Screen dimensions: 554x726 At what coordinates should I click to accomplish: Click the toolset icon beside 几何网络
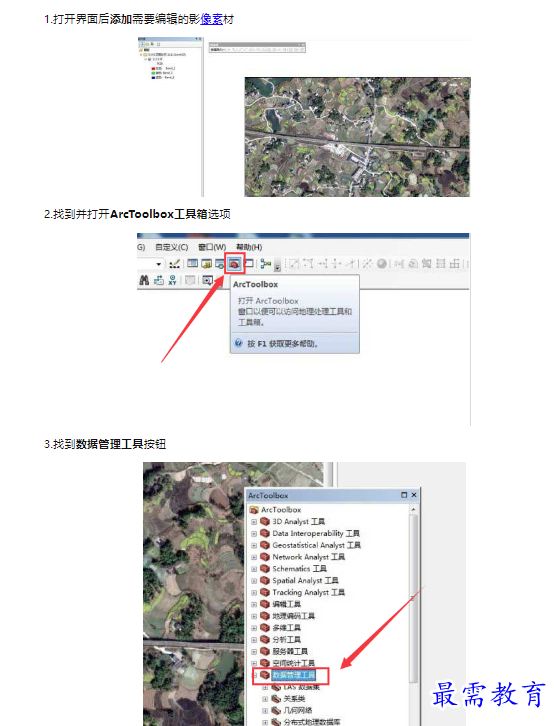276,710
